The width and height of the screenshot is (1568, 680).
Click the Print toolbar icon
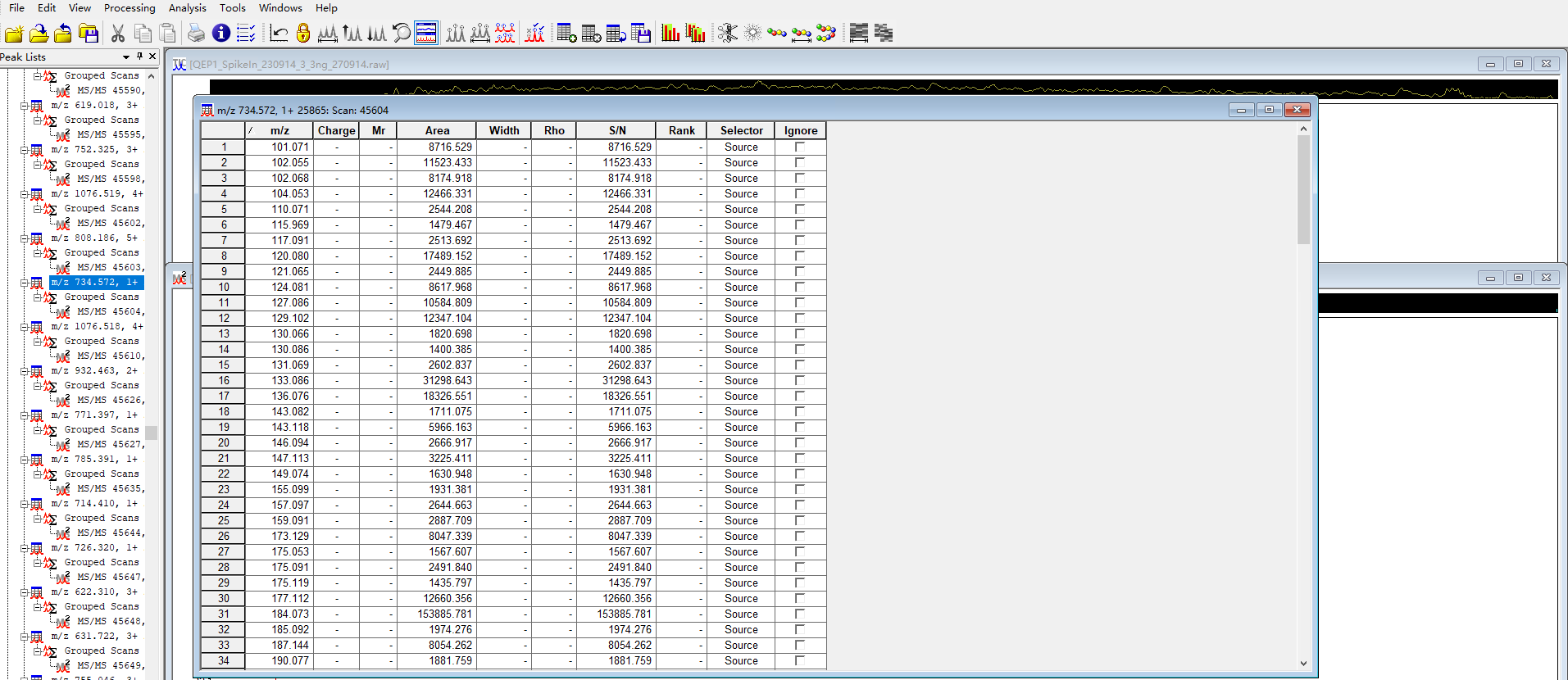196,33
